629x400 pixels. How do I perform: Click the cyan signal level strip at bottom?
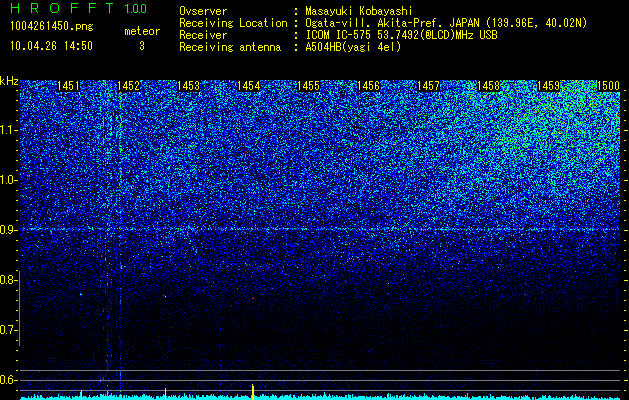320,397
